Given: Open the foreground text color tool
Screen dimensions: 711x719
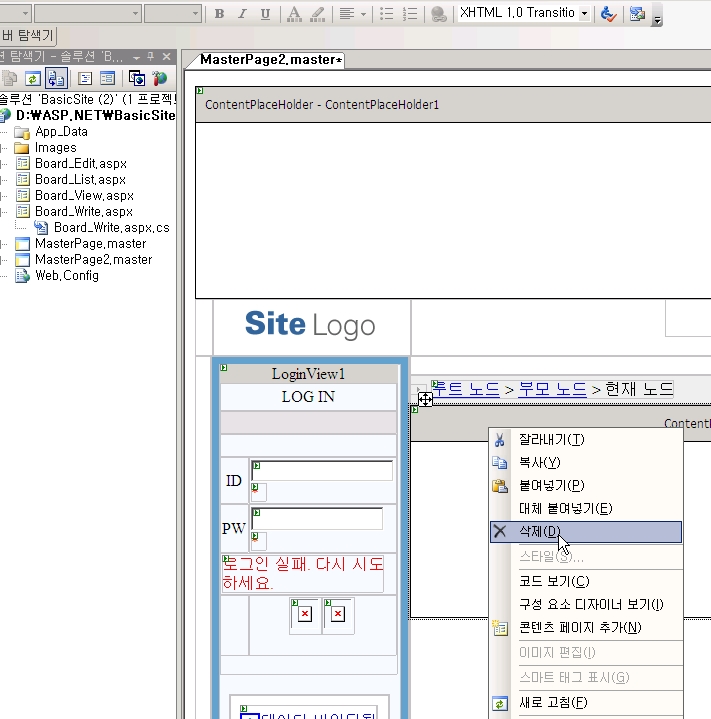Looking at the screenshot, I should pos(294,14).
